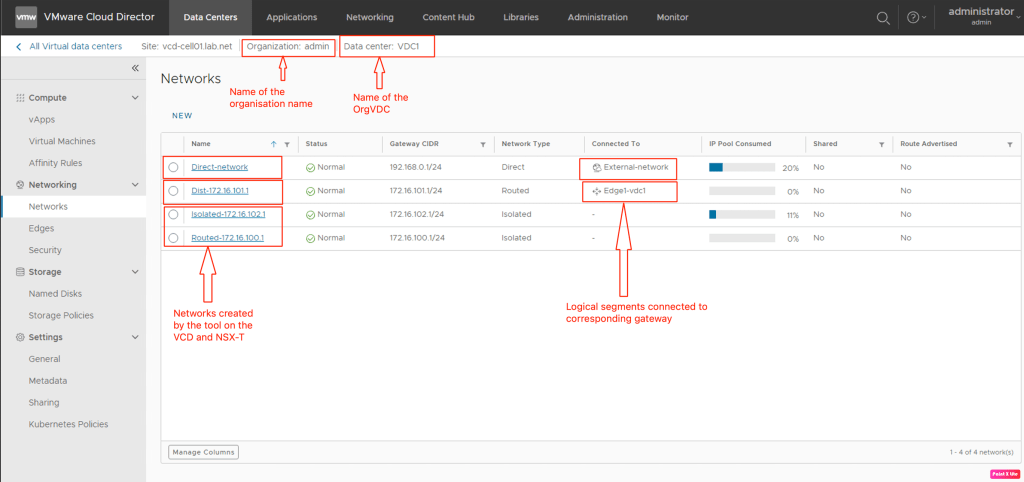Collapse the sidebar using double chevron icon
The width and height of the screenshot is (1024, 482).
coord(135,68)
